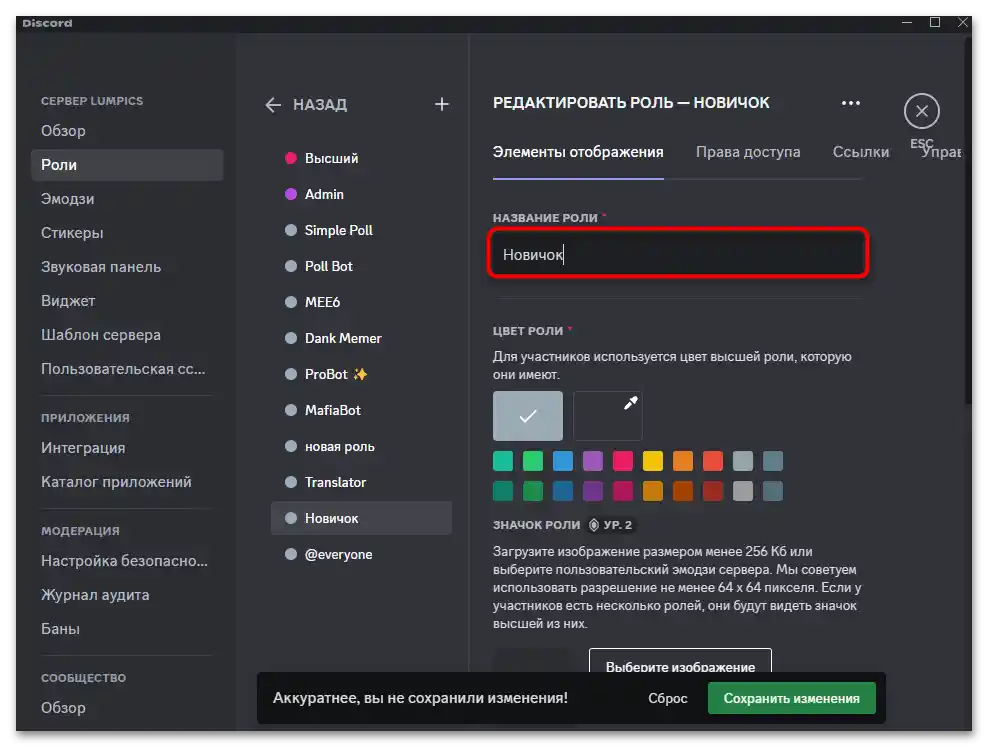Pick custom color with eyedropper swatch

pyautogui.click(x=608, y=416)
